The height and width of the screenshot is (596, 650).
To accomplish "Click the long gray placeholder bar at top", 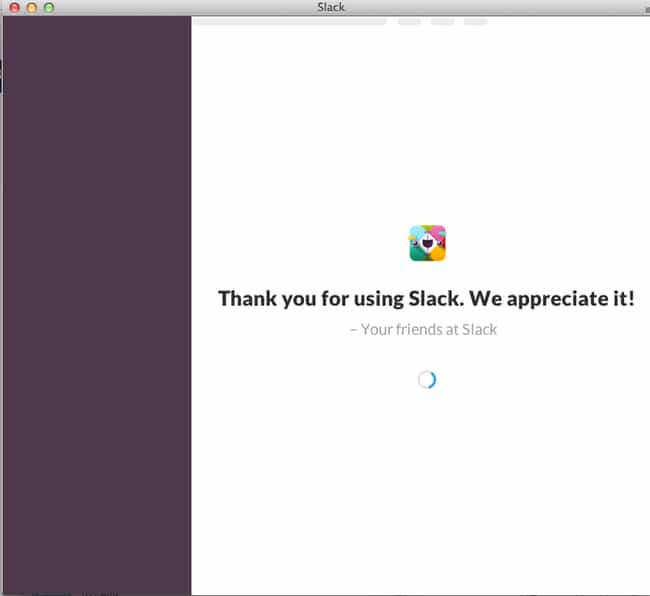I will click(x=290, y=22).
